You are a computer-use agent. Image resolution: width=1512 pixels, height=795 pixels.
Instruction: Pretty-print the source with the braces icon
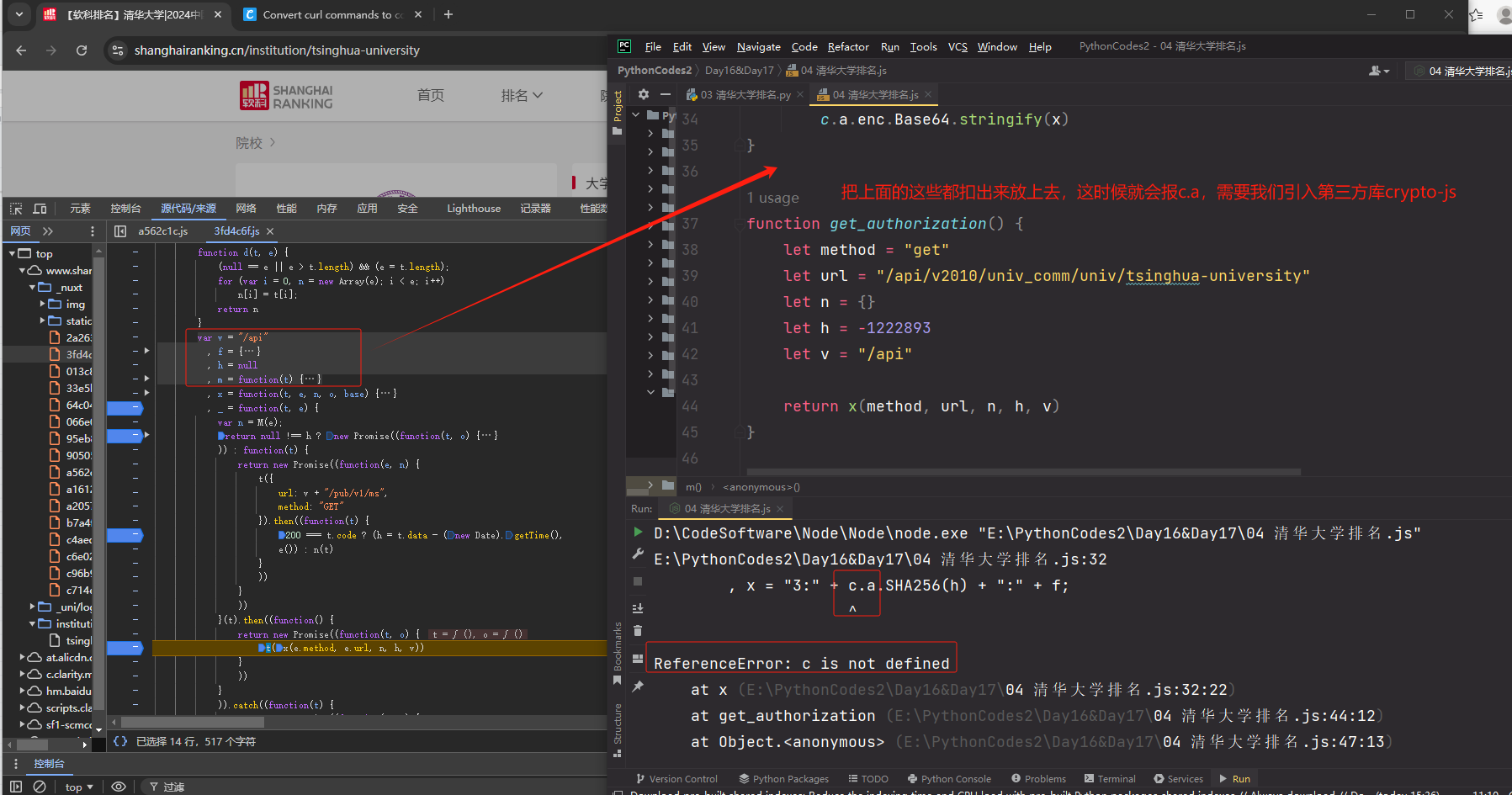120,742
